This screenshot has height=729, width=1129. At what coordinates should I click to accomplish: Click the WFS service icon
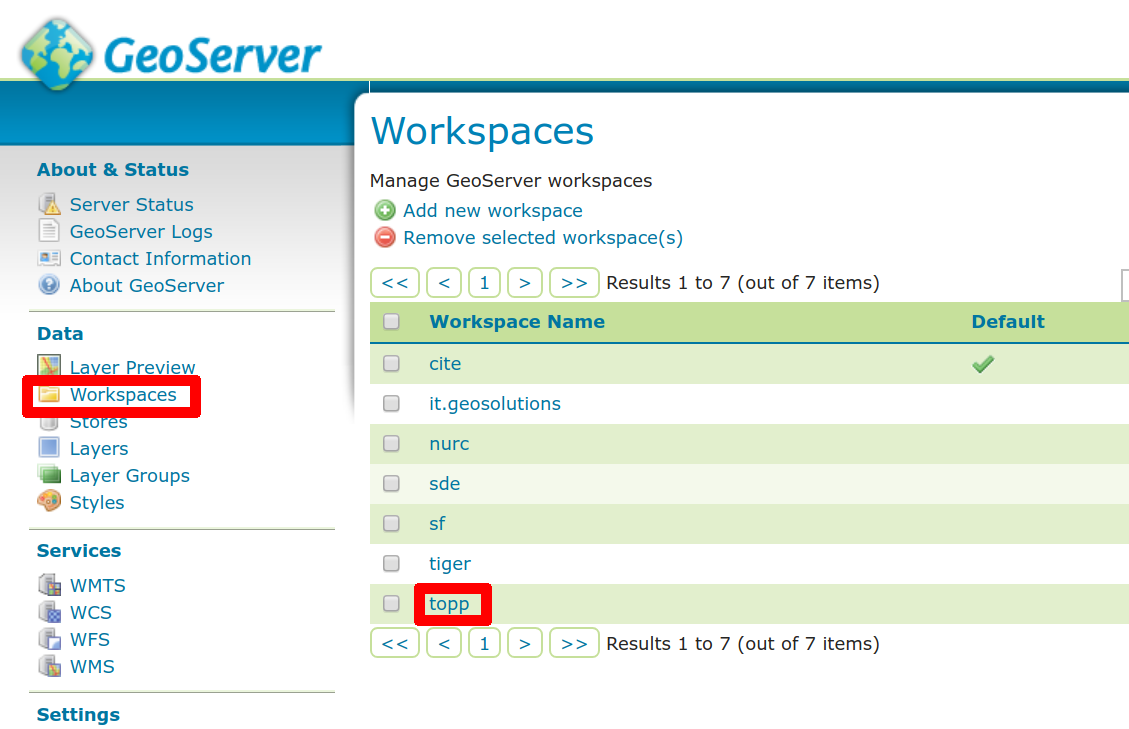(50, 638)
